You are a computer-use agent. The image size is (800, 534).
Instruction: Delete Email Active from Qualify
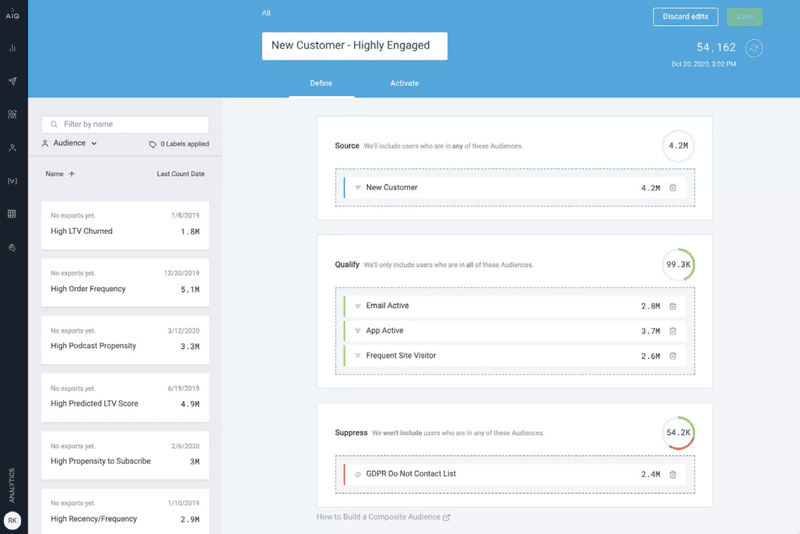tap(673, 306)
